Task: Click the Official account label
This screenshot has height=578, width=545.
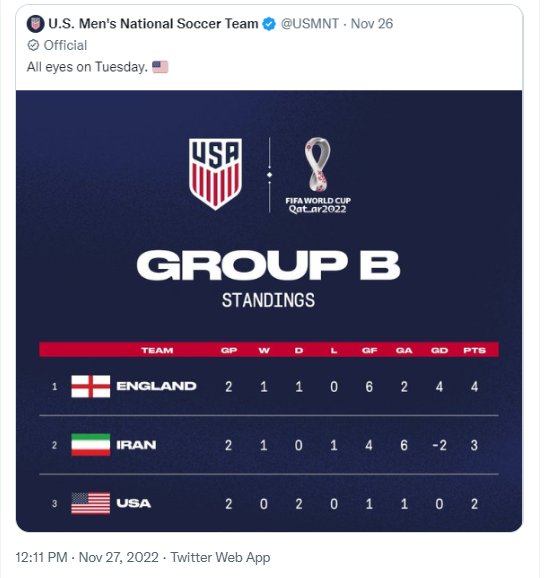Action: tap(65, 45)
